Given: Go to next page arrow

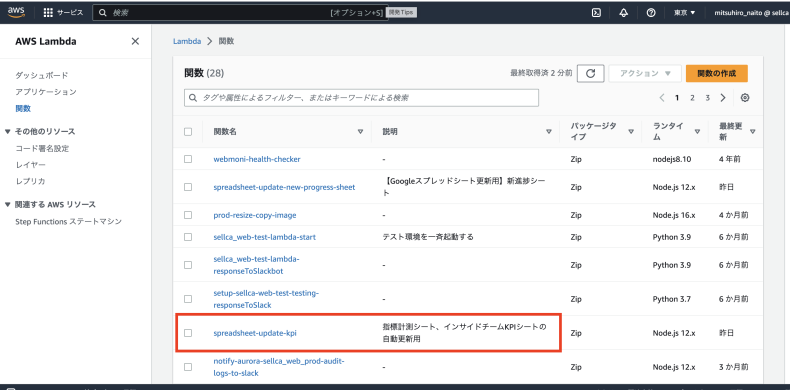Looking at the screenshot, I should click(723, 98).
